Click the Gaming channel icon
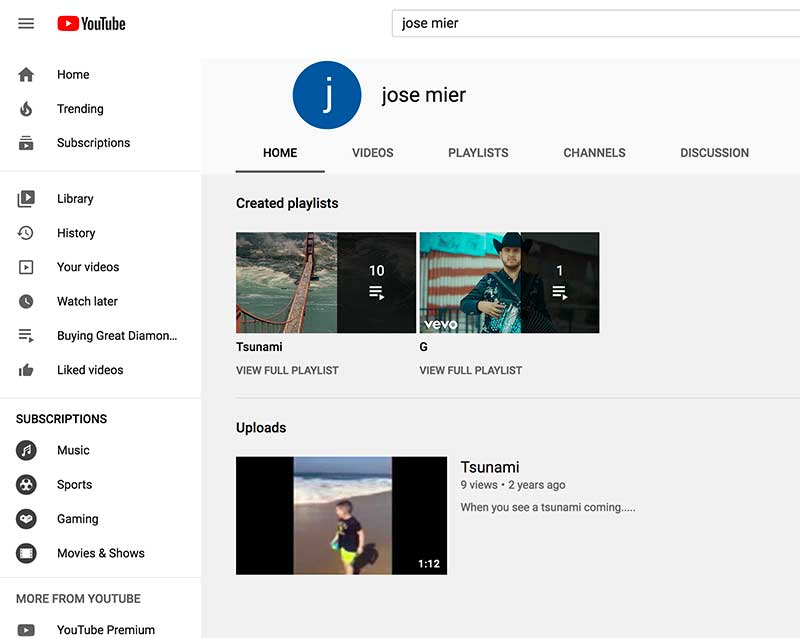The height and width of the screenshot is (638, 800). (26, 519)
